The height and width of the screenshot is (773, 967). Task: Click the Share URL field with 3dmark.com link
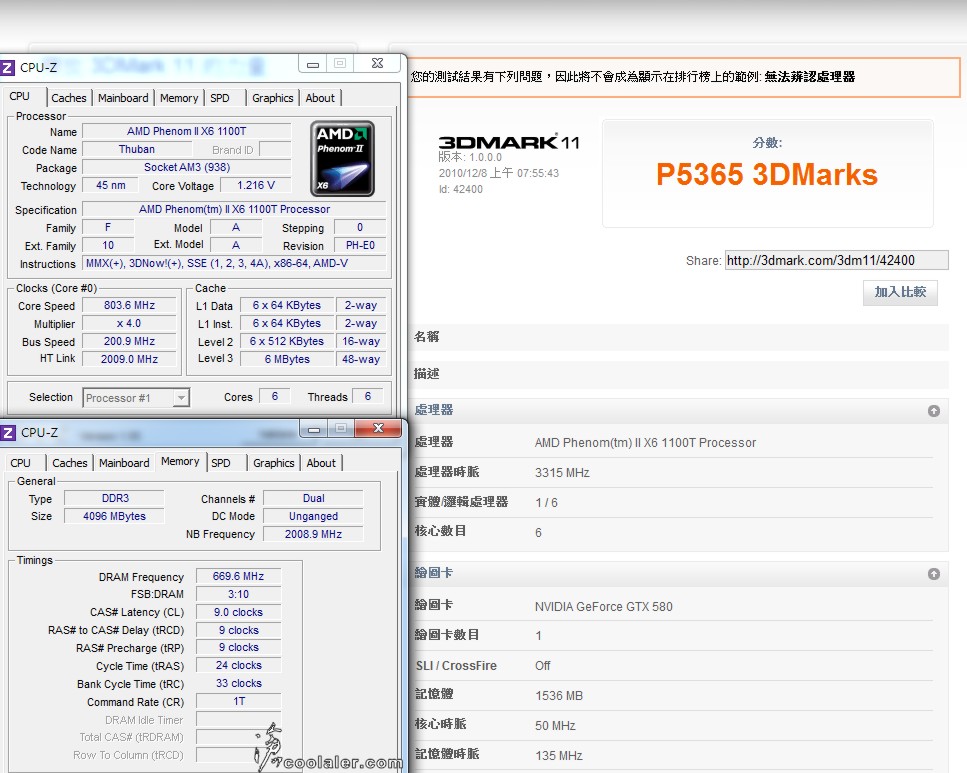click(837, 260)
